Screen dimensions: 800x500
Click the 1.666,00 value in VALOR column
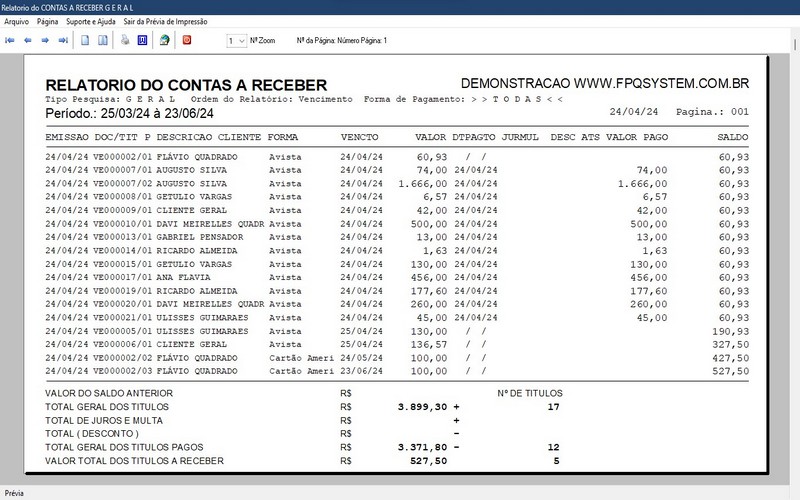pyautogui.click(x=422, y=184)
